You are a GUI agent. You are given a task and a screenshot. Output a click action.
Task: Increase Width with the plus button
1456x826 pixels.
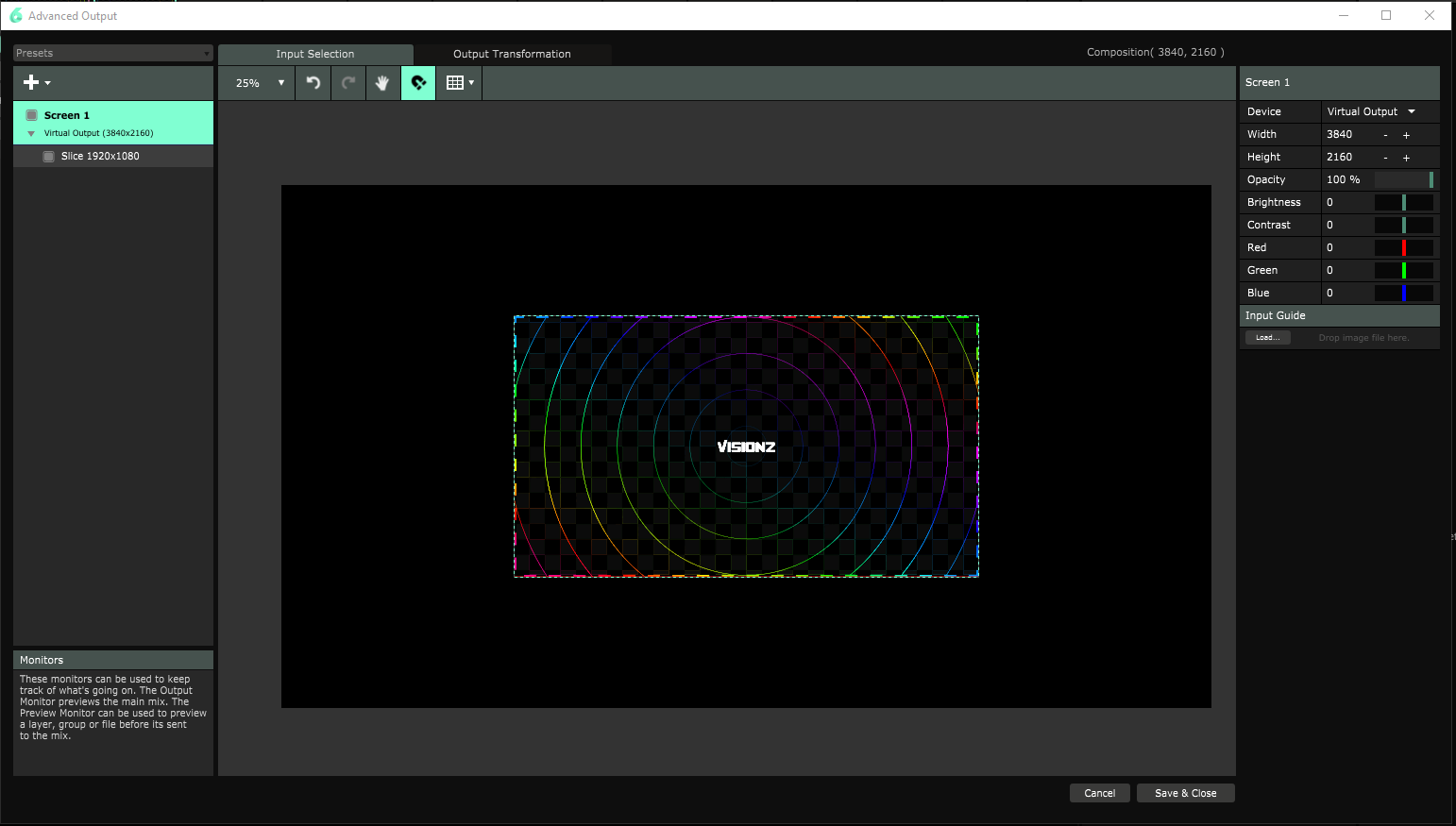click(1406, 135)
